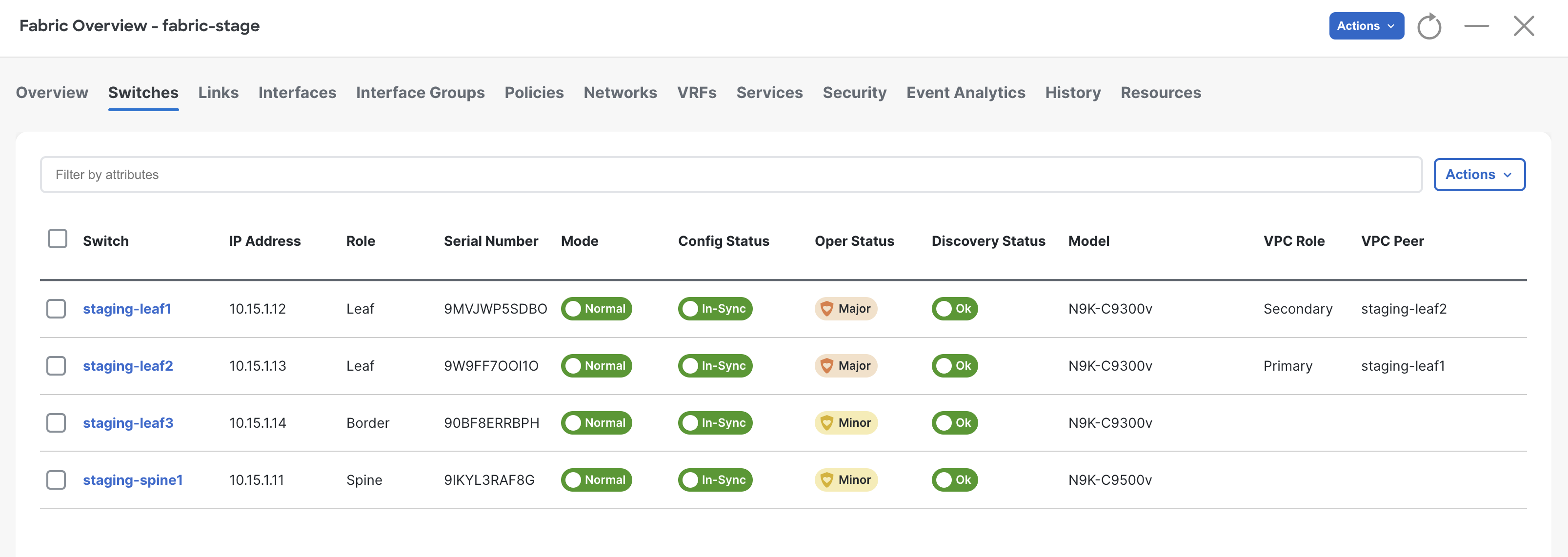Click the Normal mode badge for staging-leaf2
Screen dimensions: 1568x557
tap(596, 366)
